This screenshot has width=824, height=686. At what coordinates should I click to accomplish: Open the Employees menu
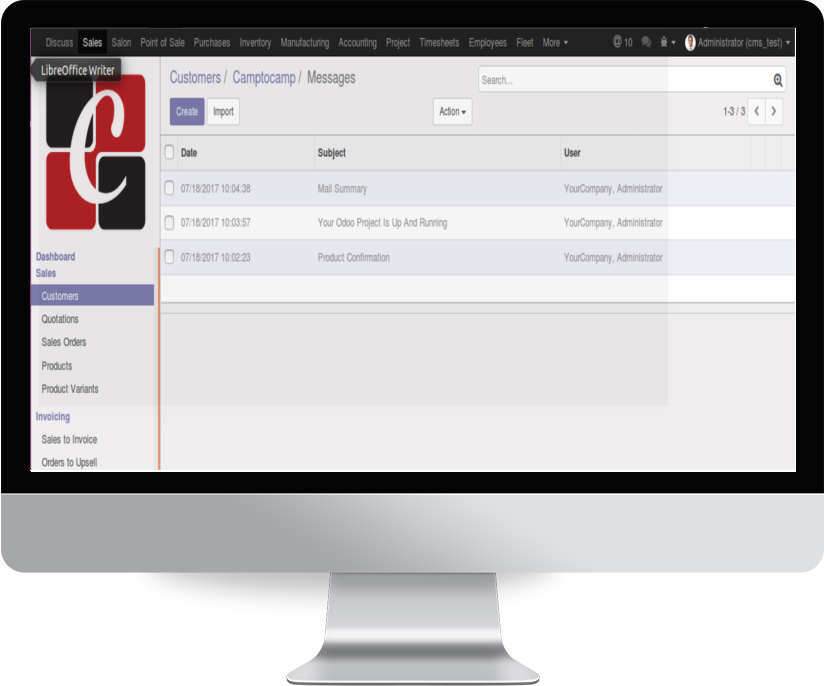pyautogui.click(x=488, y=43)
